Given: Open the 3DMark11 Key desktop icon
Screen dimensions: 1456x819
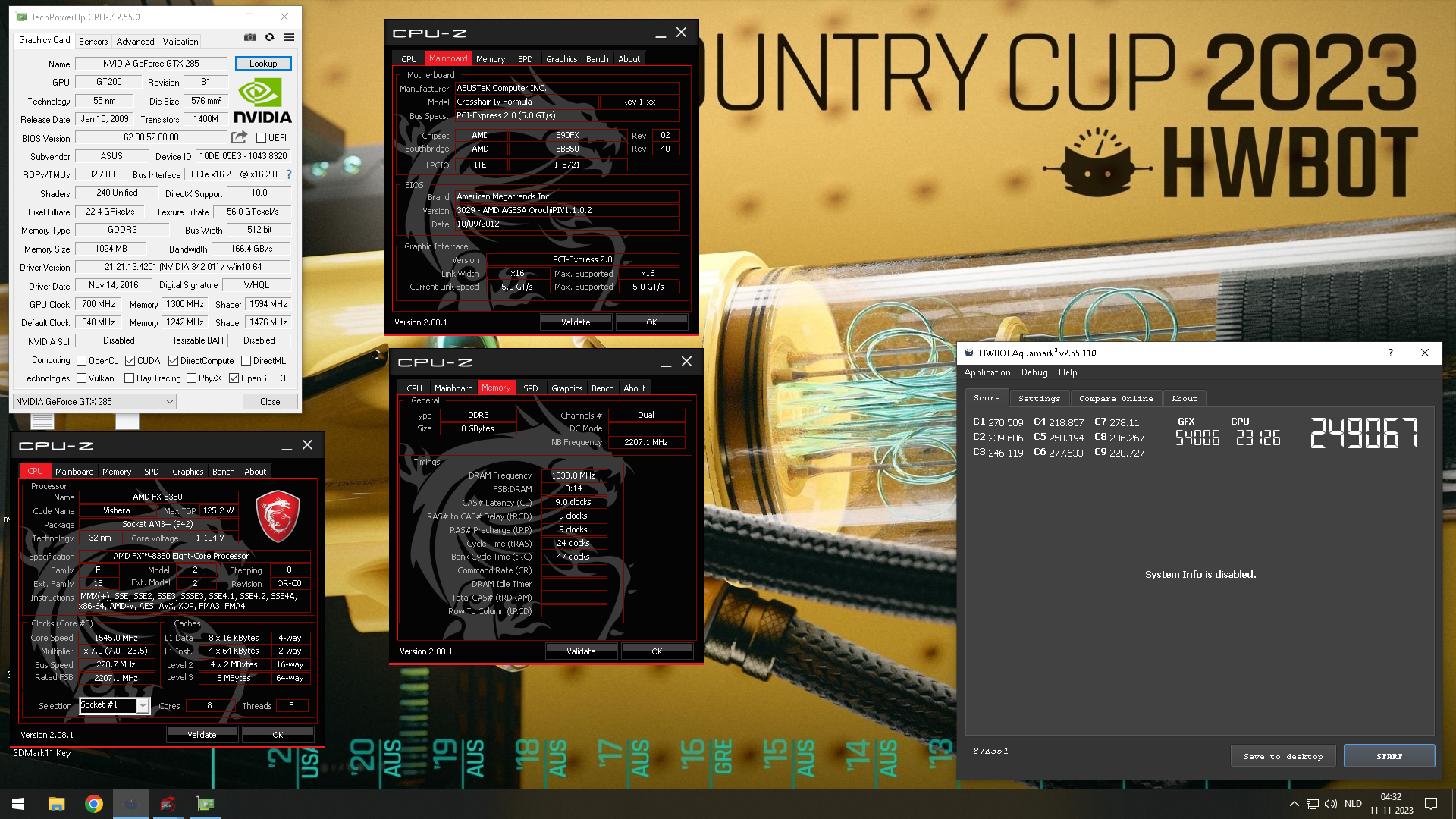Looking at the screenshot, I should click(x=42, y=753).
